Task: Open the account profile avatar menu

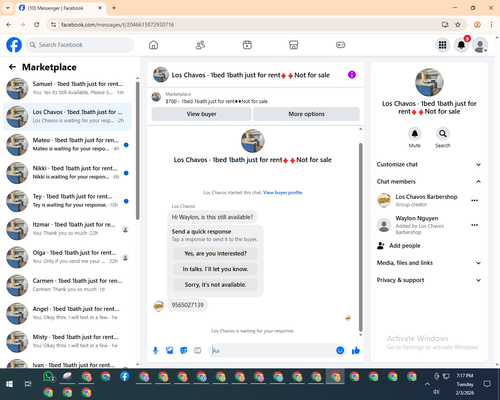Action: click(480, 45)
